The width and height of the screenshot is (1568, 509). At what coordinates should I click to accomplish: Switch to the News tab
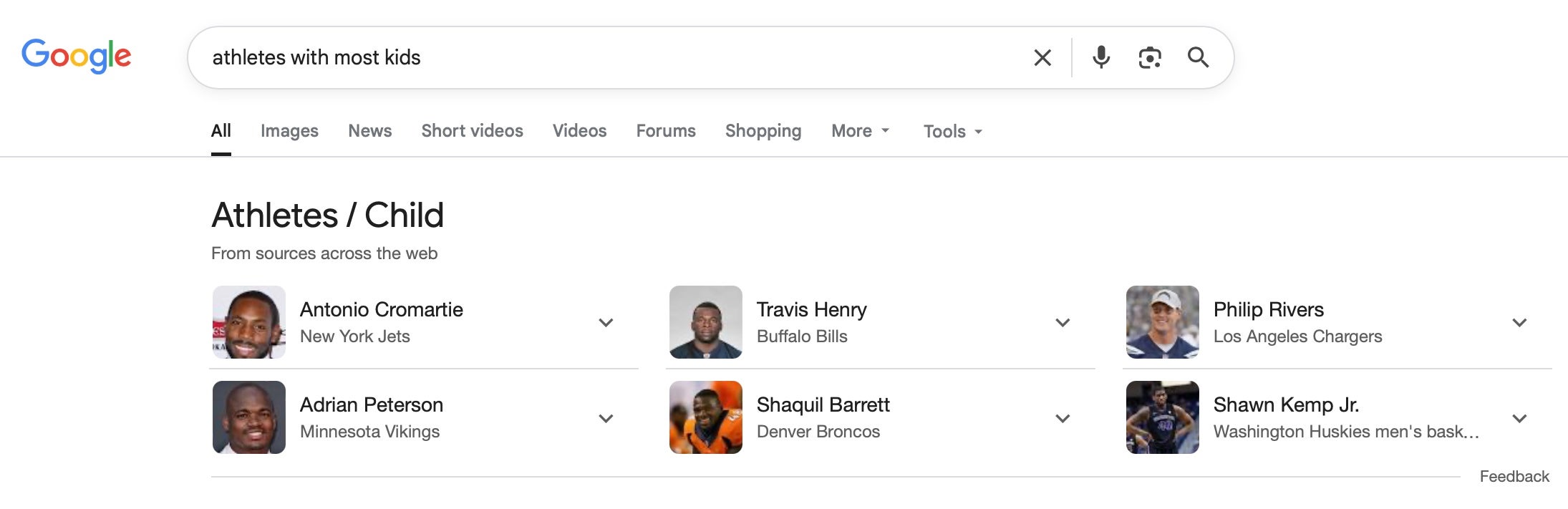tap(369, 131)
